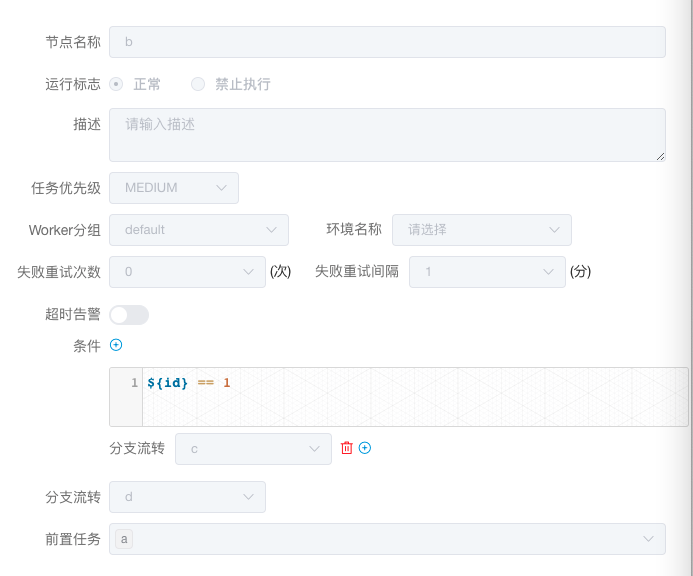Image resolution: width=693 pixels, height=576 pixels.
Task: Open the 分支流转 dropdown showing c
Action: [253, 449]
